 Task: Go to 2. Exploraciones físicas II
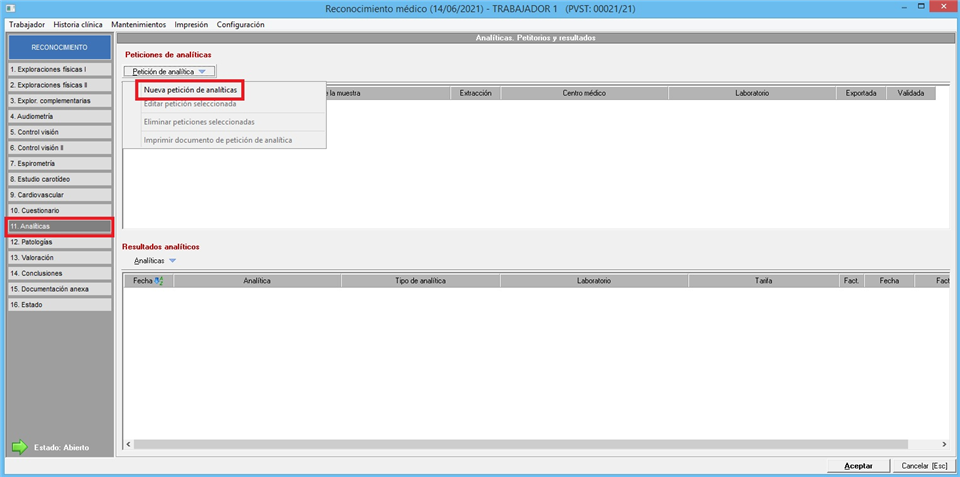click(x=59, y=85)
